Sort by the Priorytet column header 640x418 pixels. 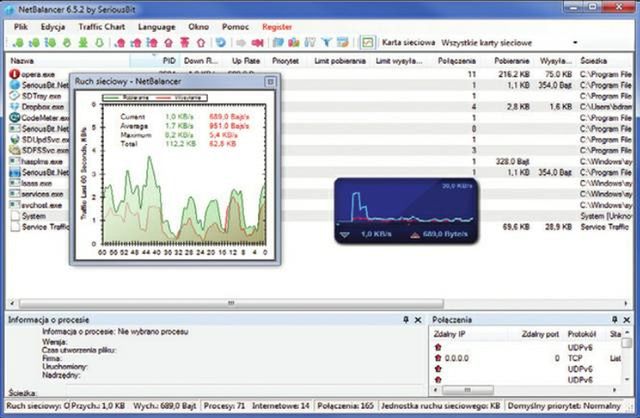pyautogui.click(x=285, y=61)
